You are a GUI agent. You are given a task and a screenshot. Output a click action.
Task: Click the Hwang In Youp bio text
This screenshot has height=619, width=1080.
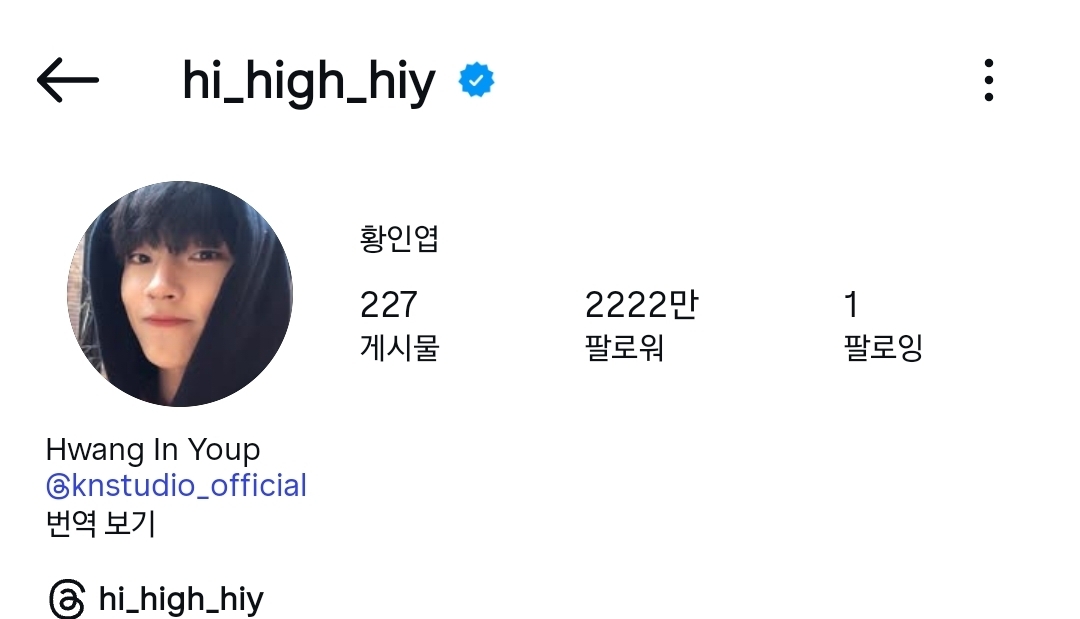(x=153, y=450)
